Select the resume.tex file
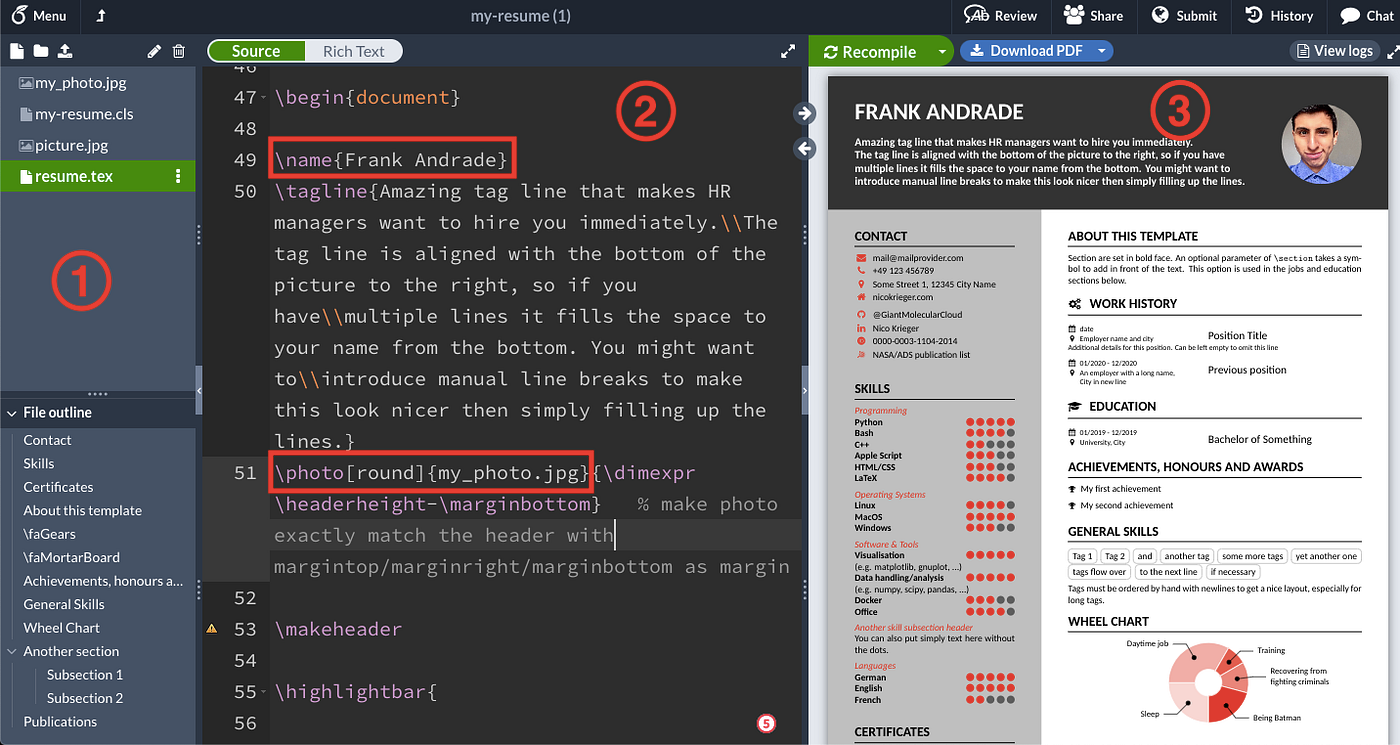 click(98, 176)
